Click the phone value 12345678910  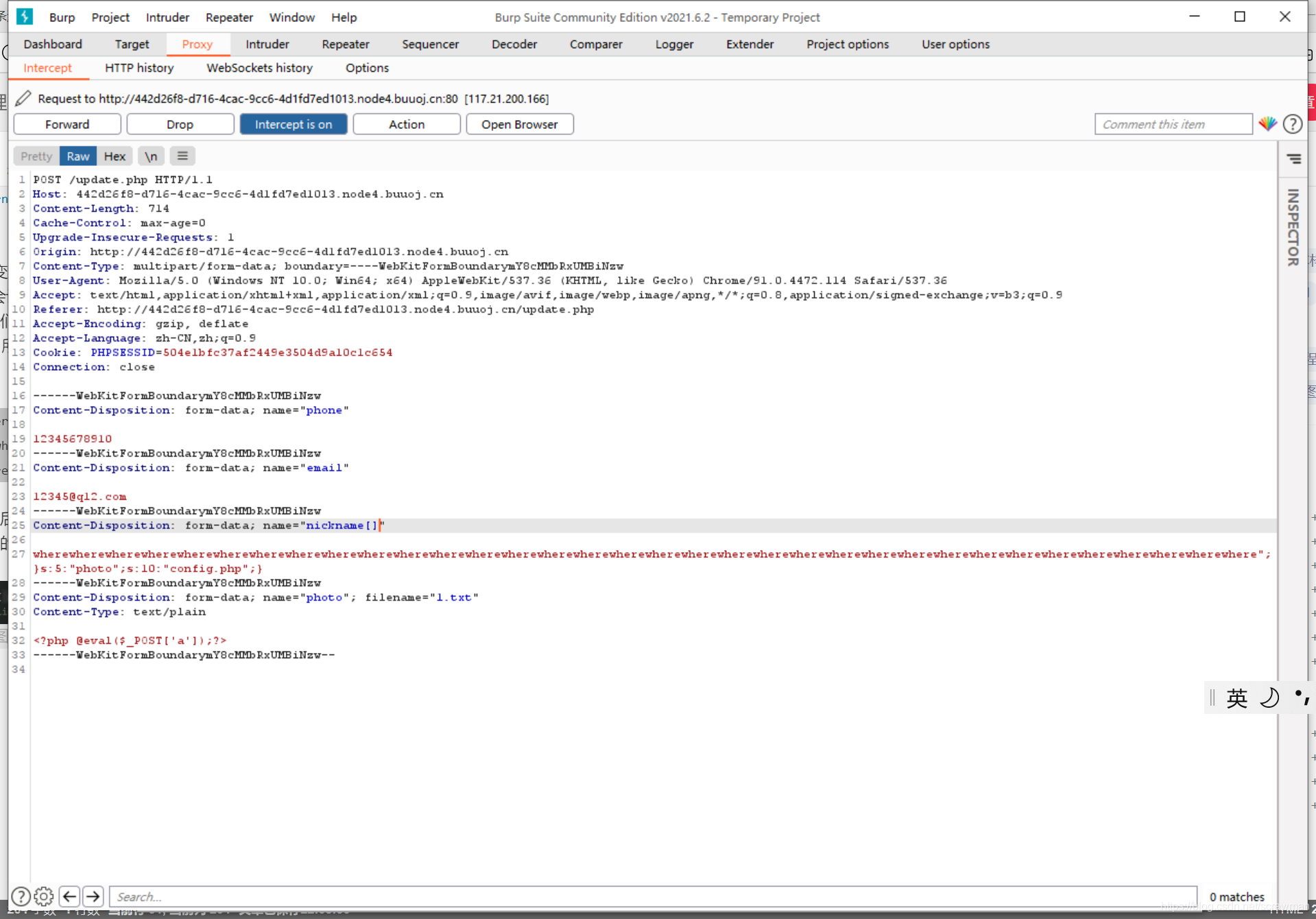click(73, 439)
